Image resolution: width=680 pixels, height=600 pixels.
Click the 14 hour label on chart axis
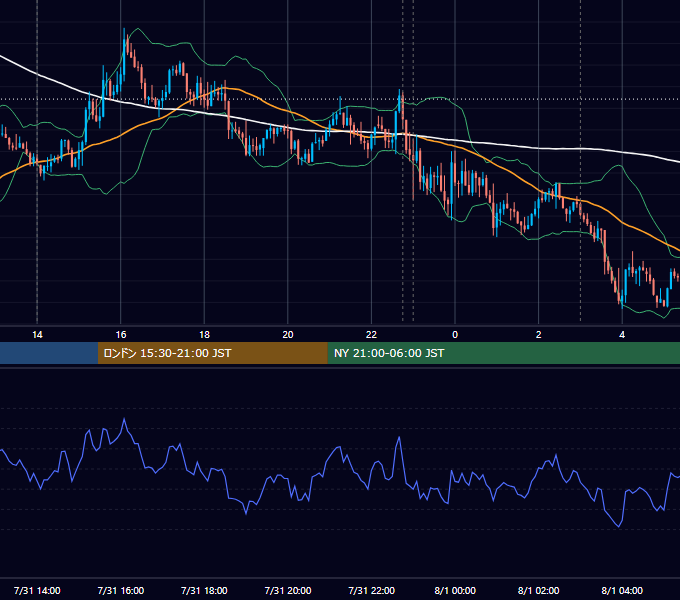tap(37, 335)
